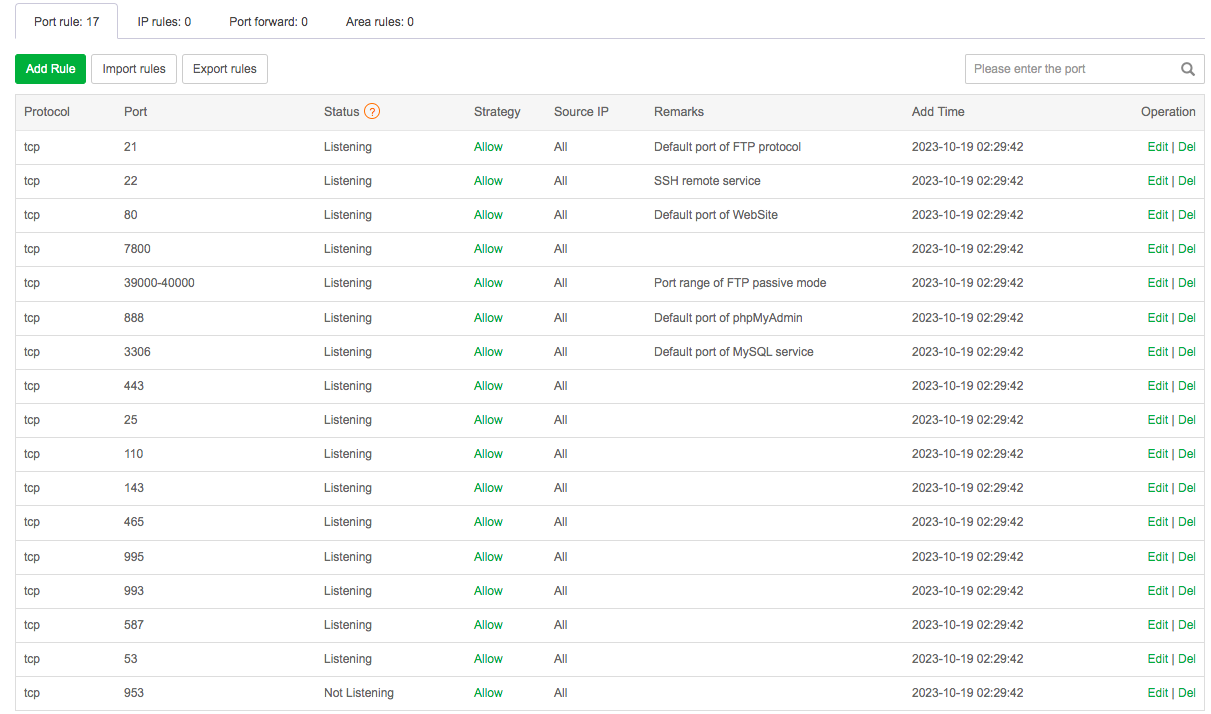
Task: Open the Port rule tab
Action: [x=66, y=21]
